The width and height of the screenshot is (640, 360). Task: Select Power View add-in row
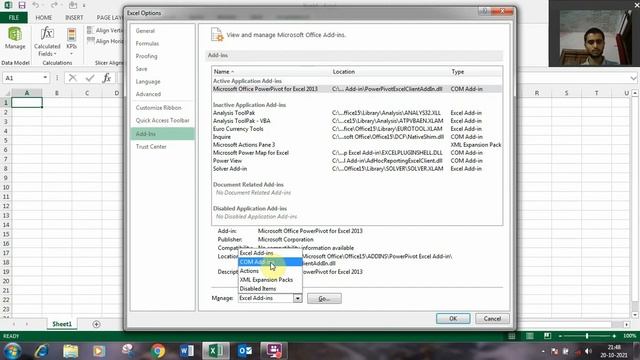click(x=357, y=161)
